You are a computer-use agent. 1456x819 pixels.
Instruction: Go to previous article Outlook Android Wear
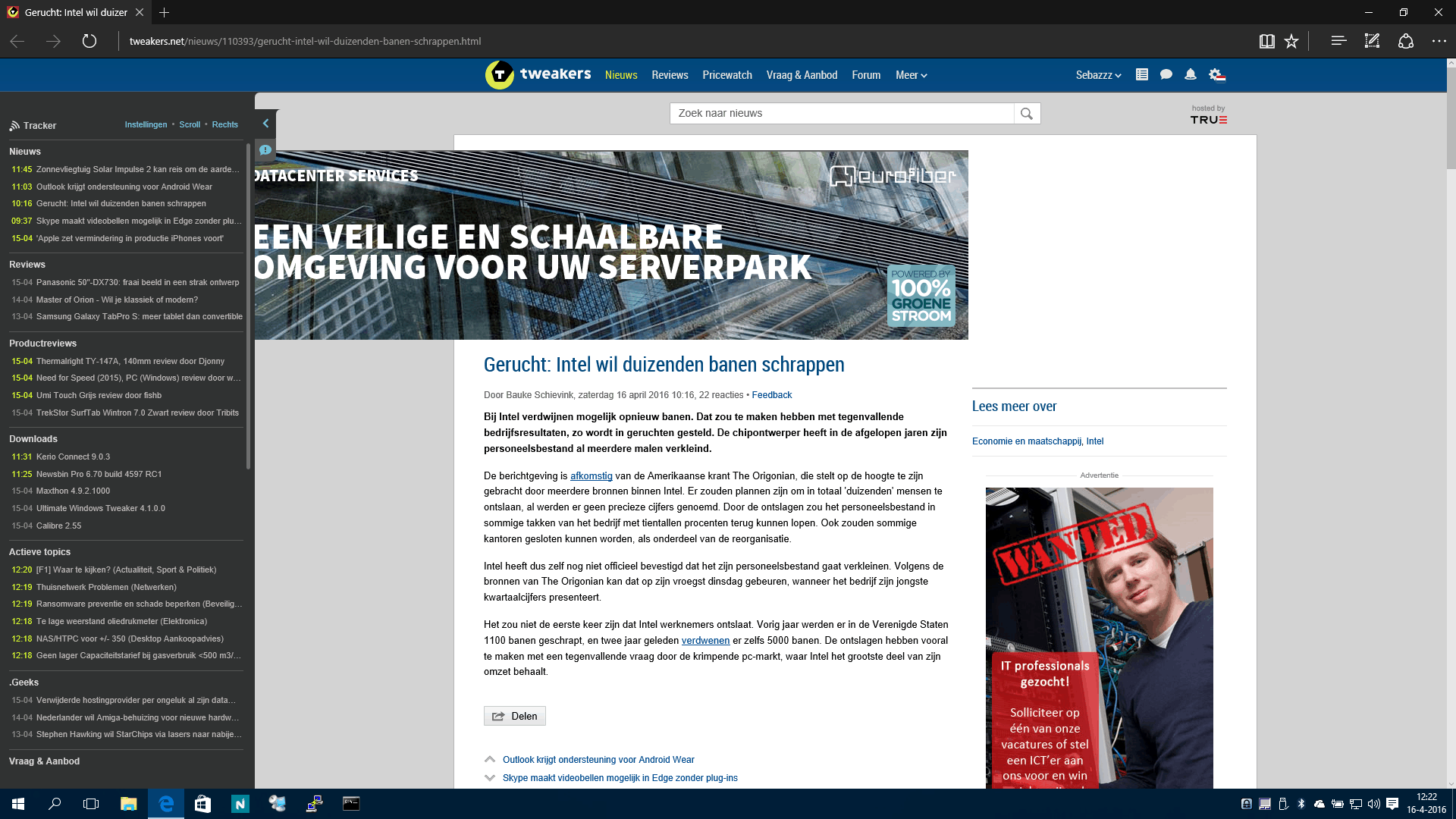pyautogui.click(x=598, y=760)
